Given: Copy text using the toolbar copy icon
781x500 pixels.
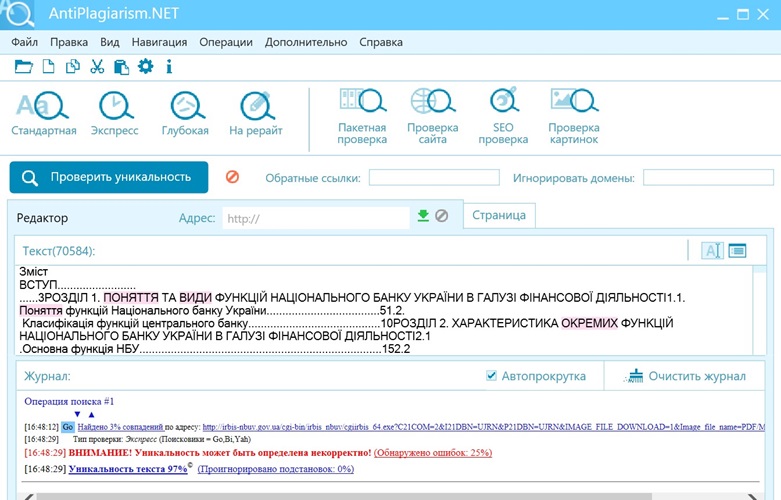Looking at the screenshot, I should pyautogui.click(x=73, y=66).
